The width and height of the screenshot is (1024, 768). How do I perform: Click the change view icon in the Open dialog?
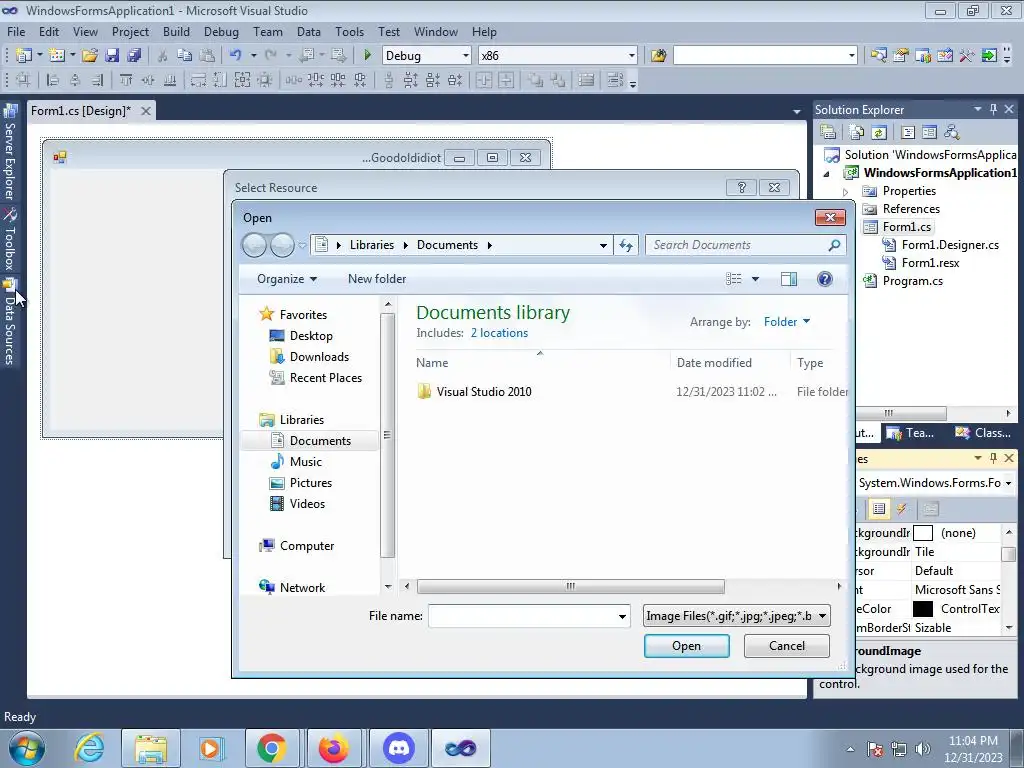pyautogui.click(x=733, y=279)
